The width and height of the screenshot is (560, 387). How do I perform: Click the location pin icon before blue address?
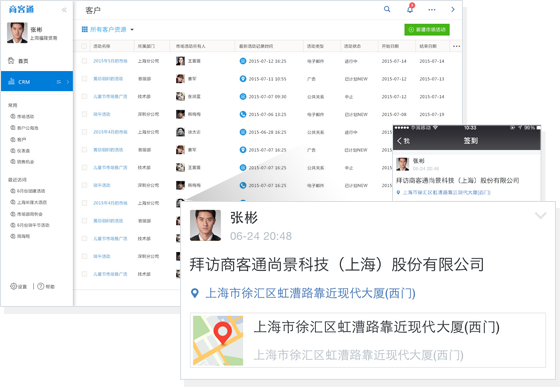(x=195, y=293)
